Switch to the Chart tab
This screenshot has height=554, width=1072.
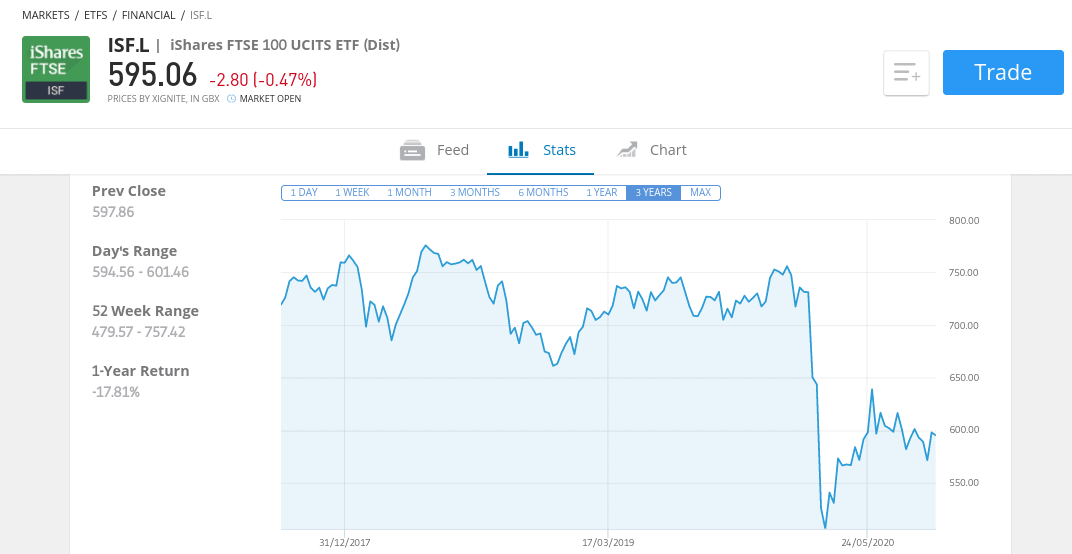[652, 150]
